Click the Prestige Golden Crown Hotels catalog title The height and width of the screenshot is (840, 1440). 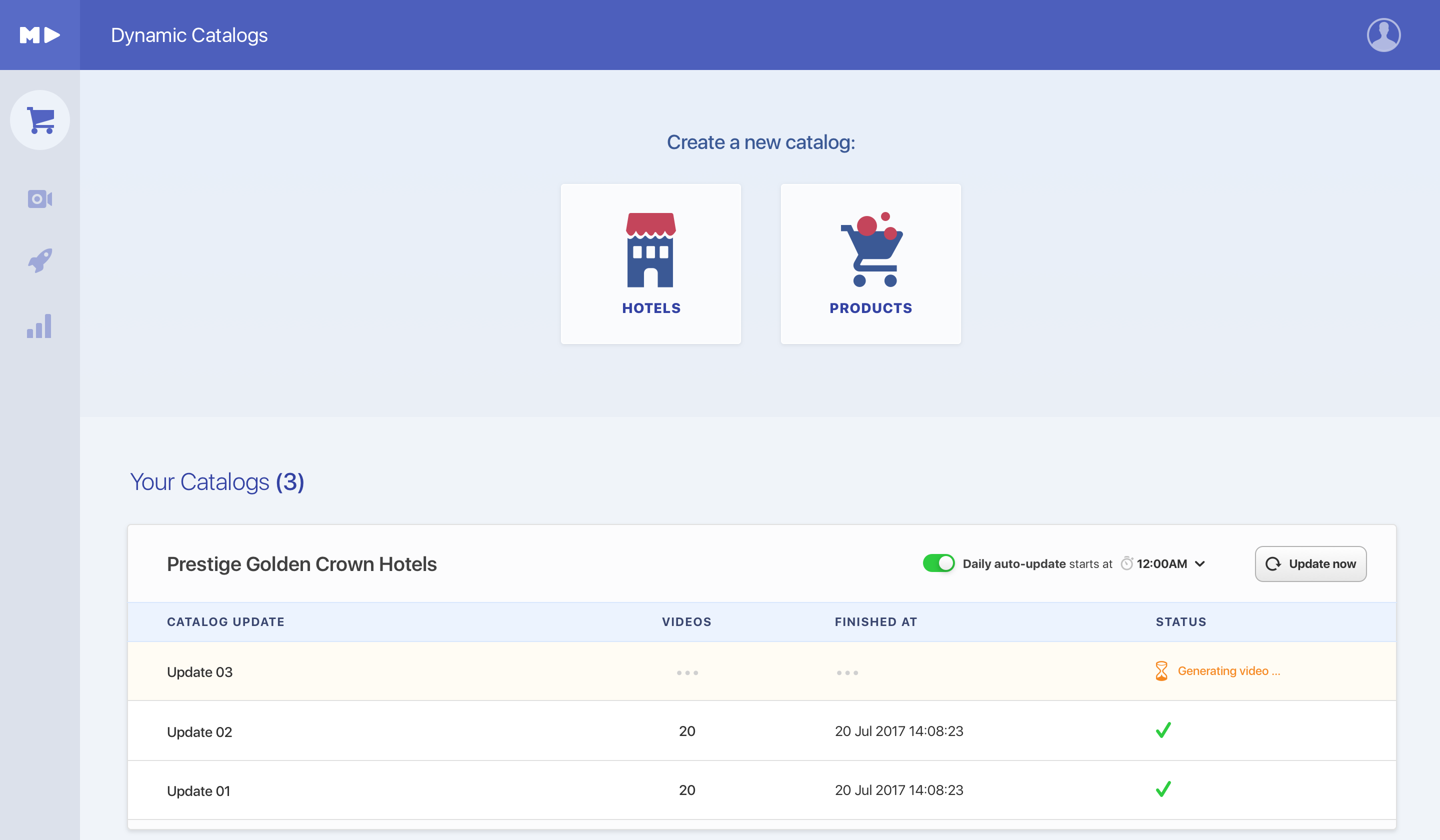point(301,564)
